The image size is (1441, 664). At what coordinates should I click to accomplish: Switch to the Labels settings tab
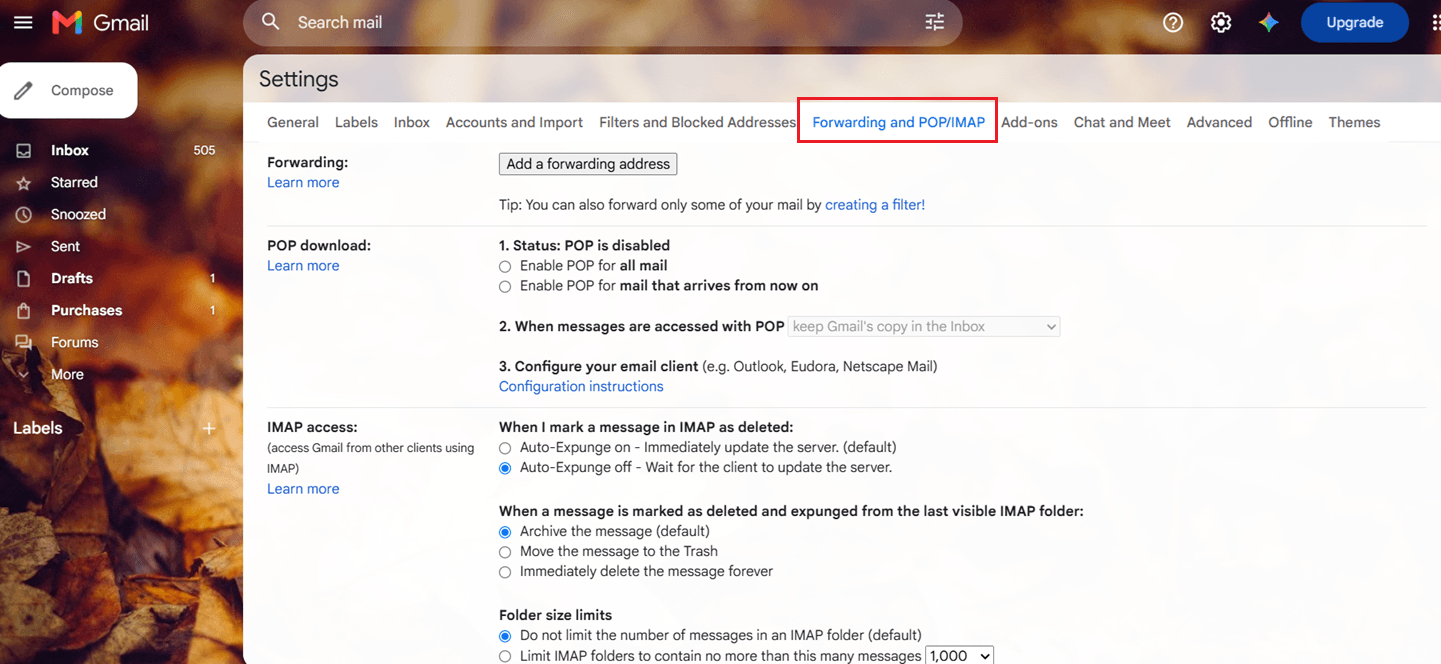click(356, 122)
